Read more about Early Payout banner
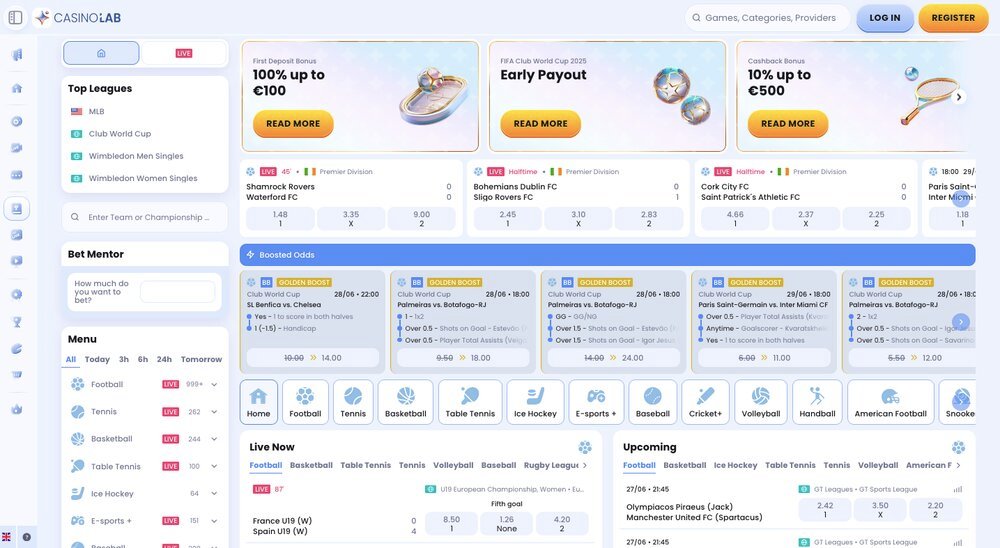 (540, 124)
